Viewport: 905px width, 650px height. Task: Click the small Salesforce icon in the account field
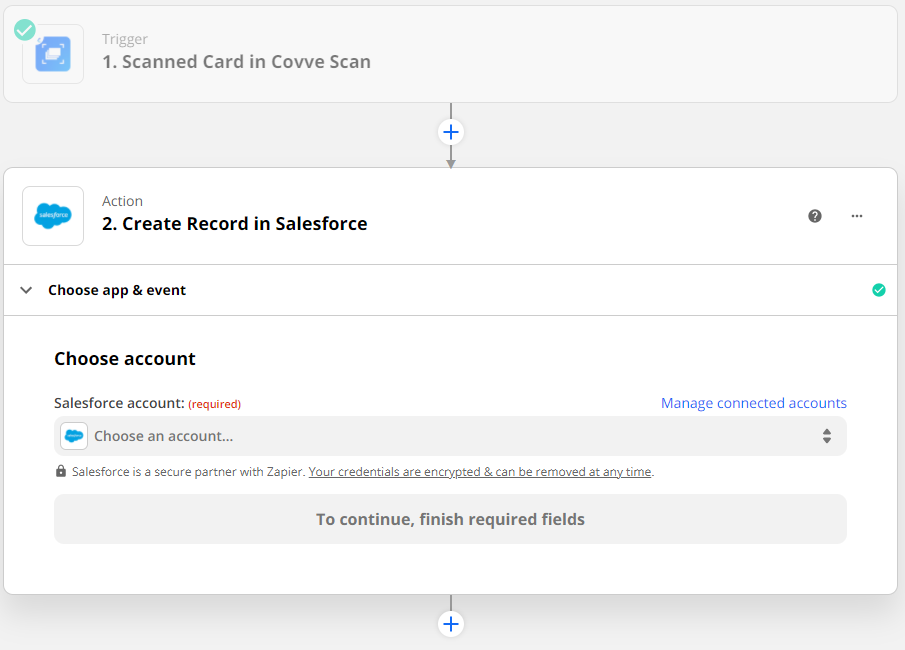[x=74, y=436]
